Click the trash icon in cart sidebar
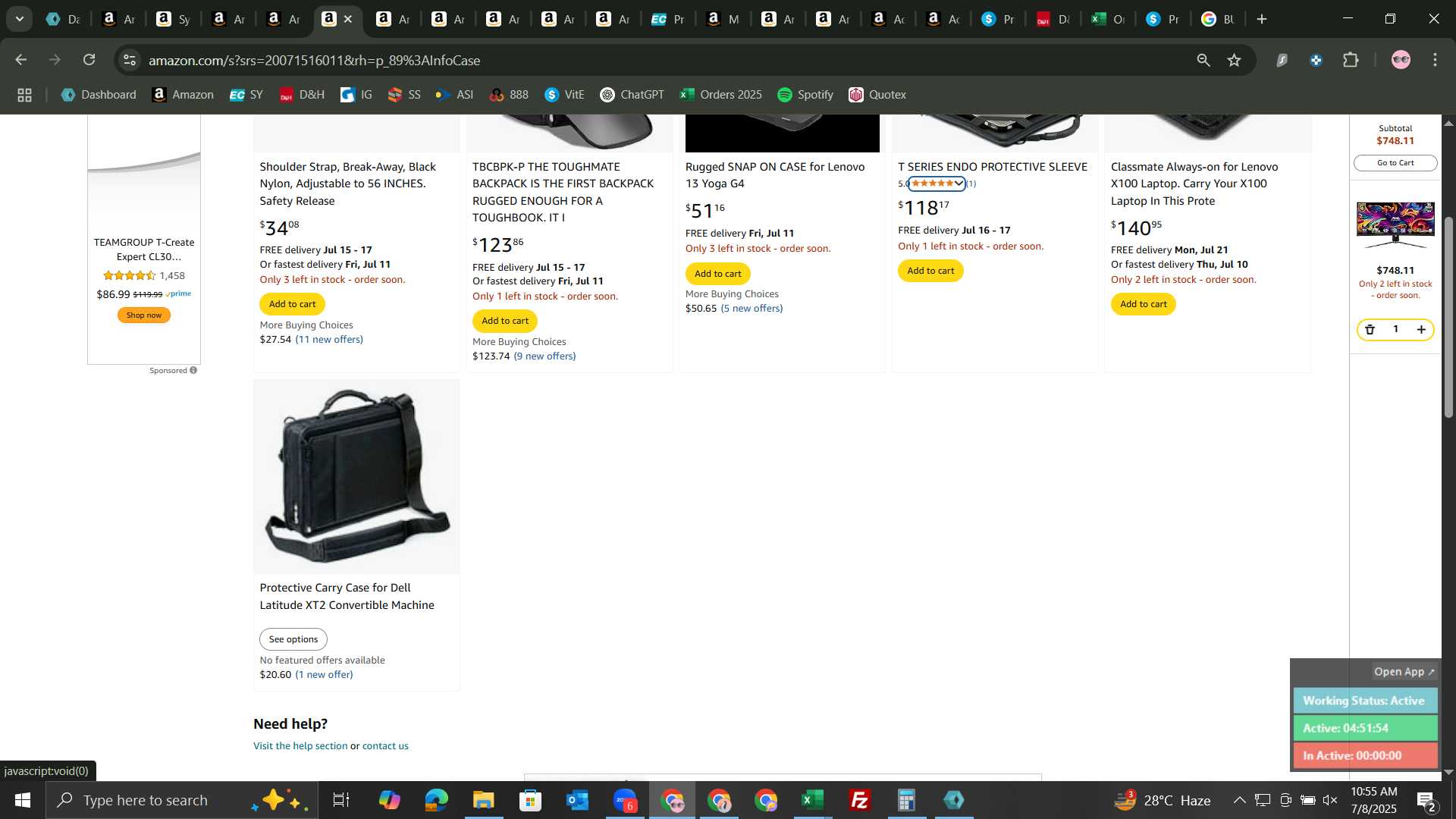The width and height of the screenshot is (1456, 819). pos(1370,329)
